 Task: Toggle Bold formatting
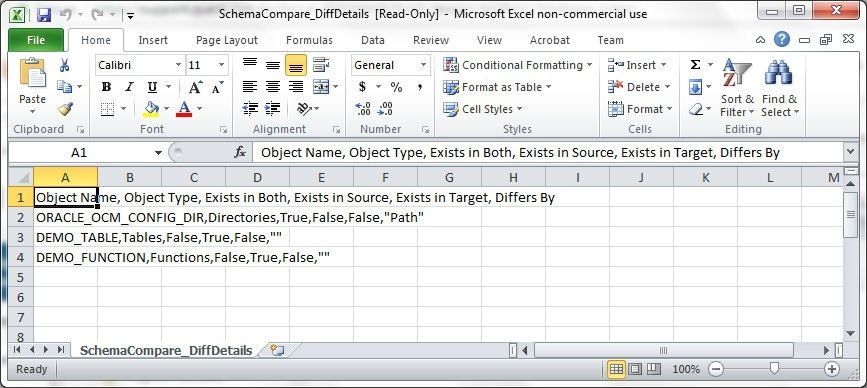pyautogui.click(x=106, y=87)
